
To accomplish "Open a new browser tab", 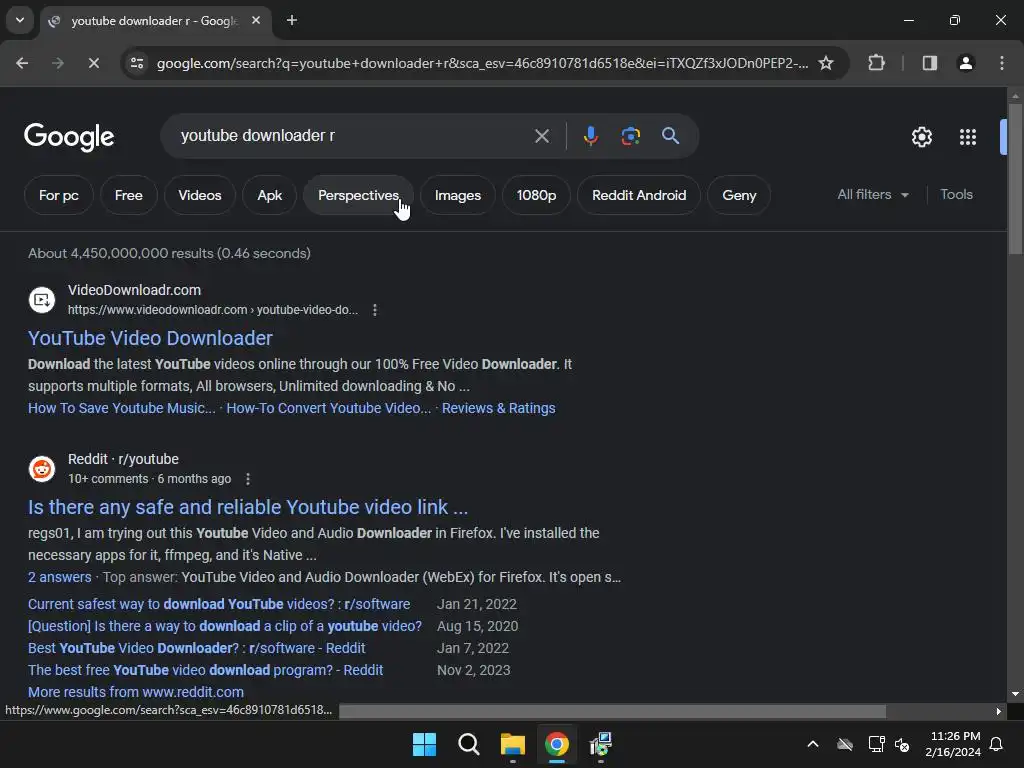I will [x=292, y=21].
